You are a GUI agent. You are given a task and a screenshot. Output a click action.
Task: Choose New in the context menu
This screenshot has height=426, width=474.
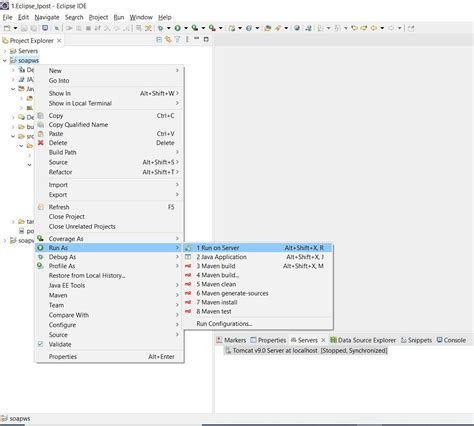109,71
